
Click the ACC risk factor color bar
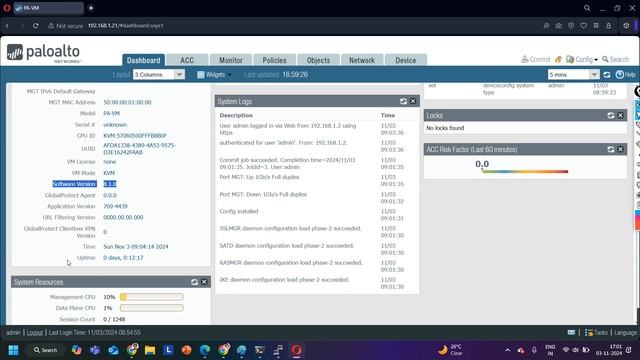point(525,171)
